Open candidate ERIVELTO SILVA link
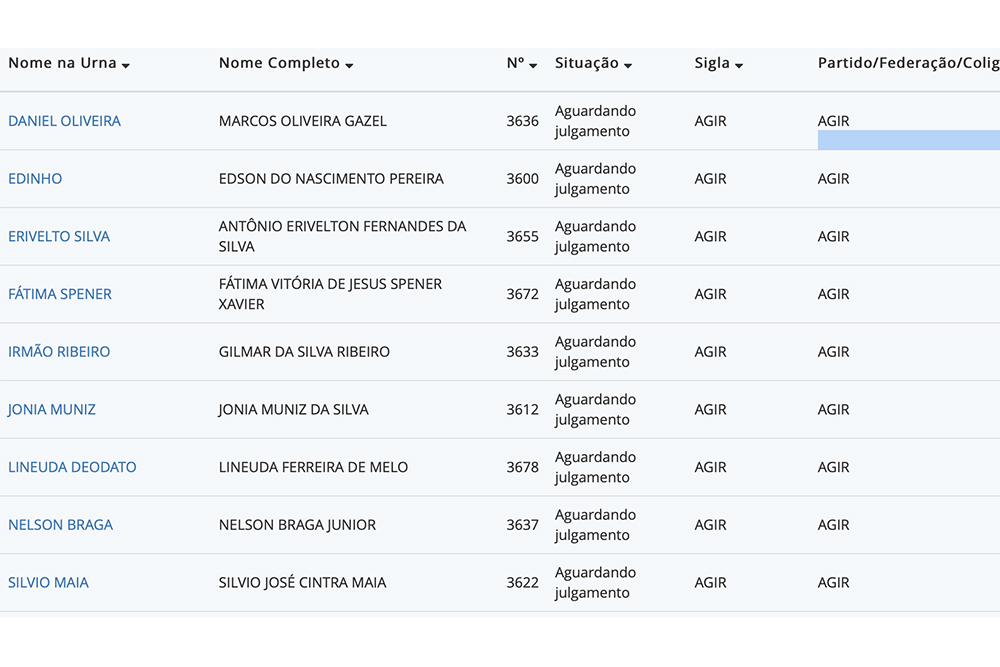Viewport: 1000px width, 667px height. pos(59,237)
